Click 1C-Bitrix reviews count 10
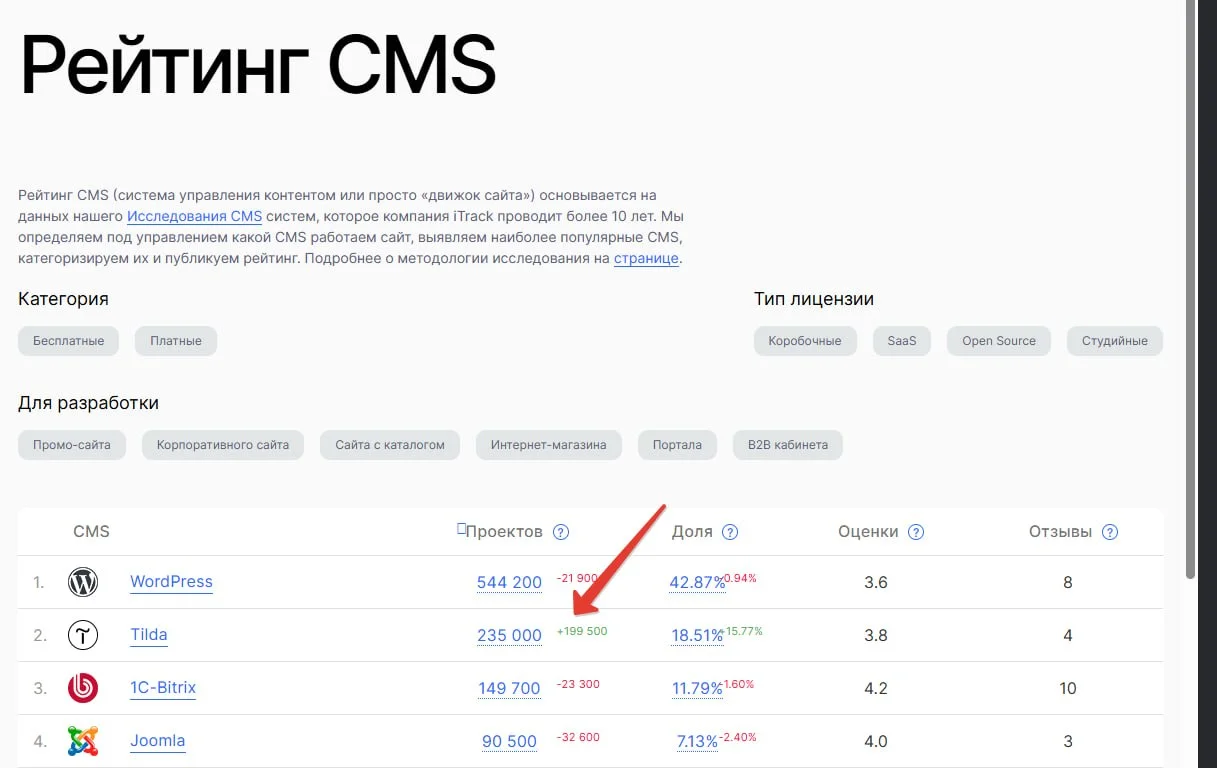 tap(1068, 688)
